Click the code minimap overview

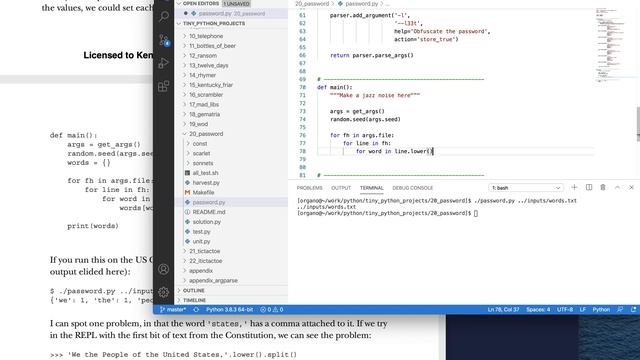coord(616,45)
